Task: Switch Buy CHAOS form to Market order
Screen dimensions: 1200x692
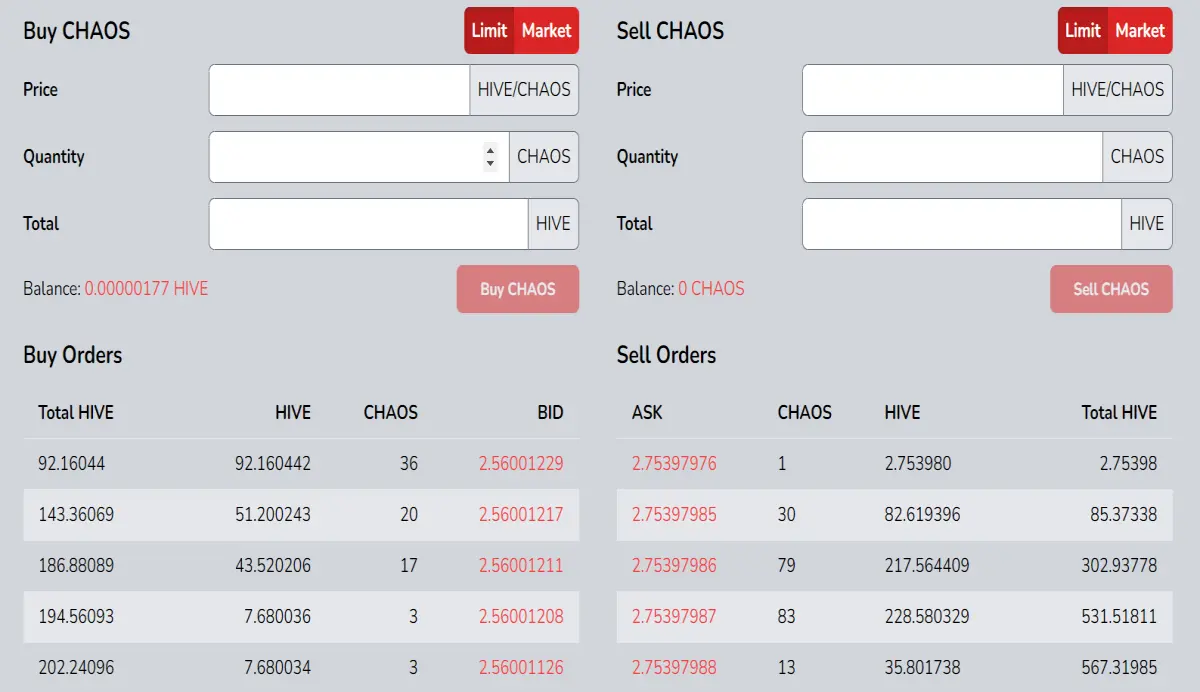Action: point(547,31)
